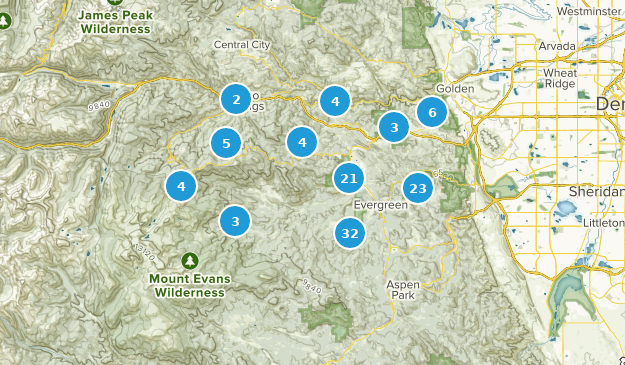Image resolution: width=625 pixels, height=365 pixels.
Task: Click the Arvada city label
Action: coord(557,46)
